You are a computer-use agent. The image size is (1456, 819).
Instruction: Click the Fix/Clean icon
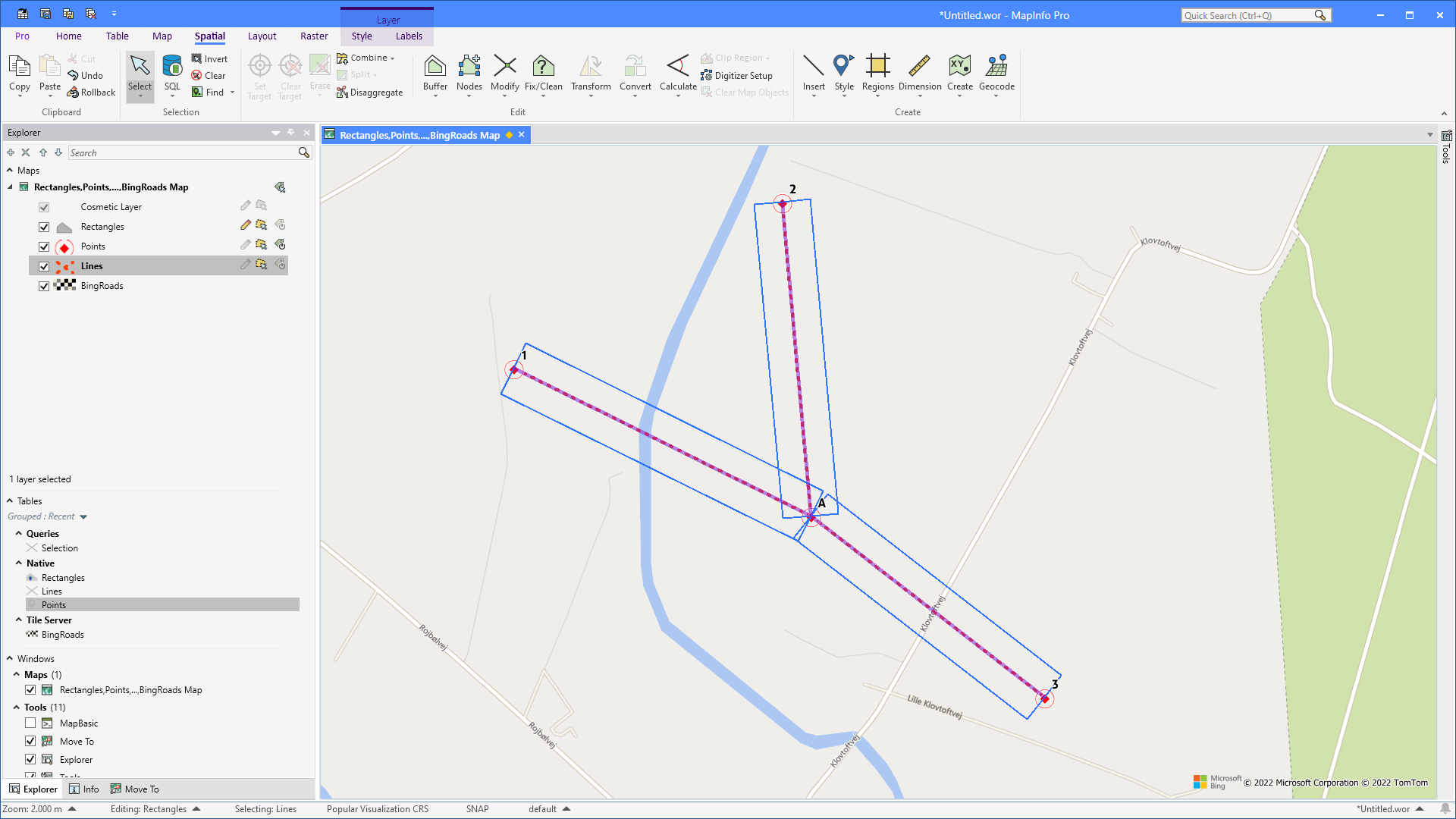pyautogui.click(x=543, y=67)
